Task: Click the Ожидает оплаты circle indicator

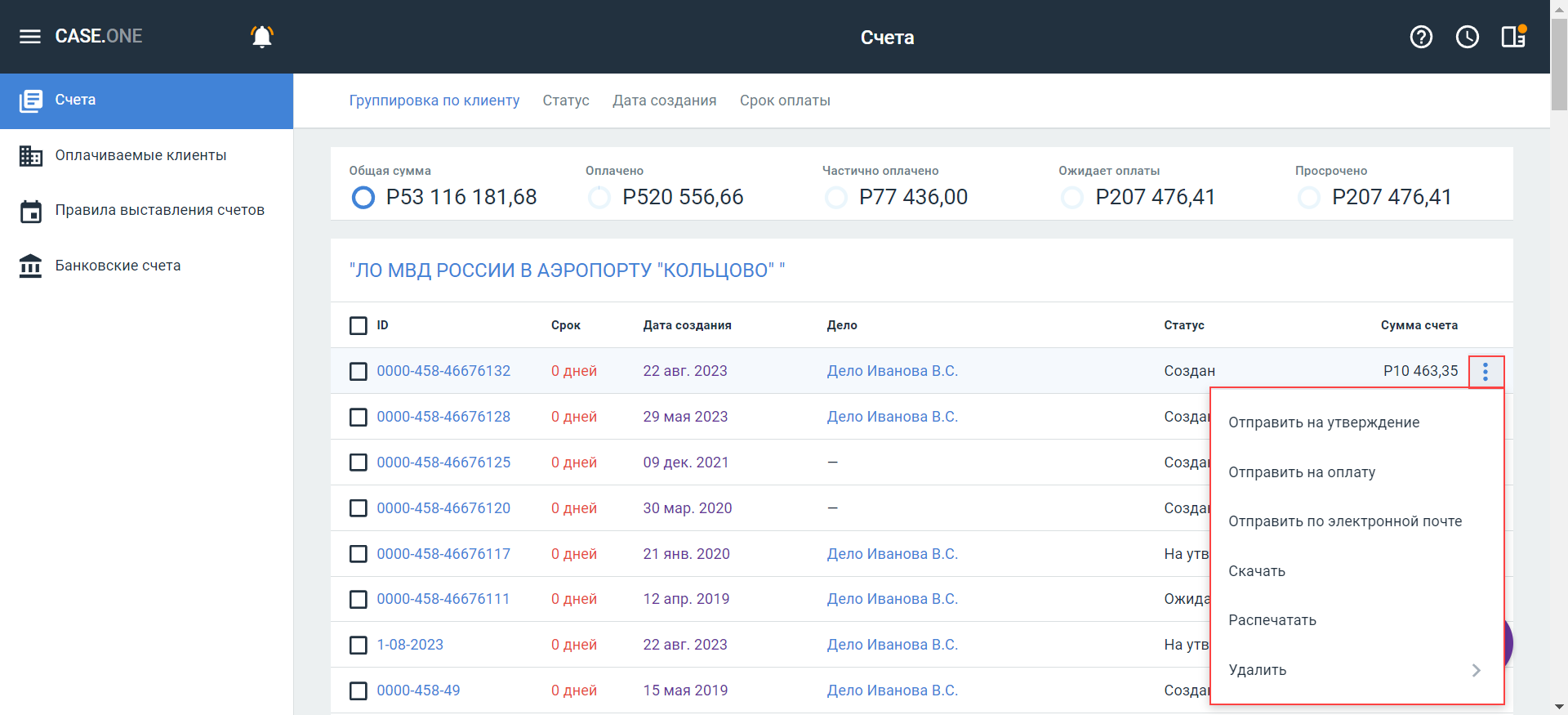Action: tap(1072, 198)
